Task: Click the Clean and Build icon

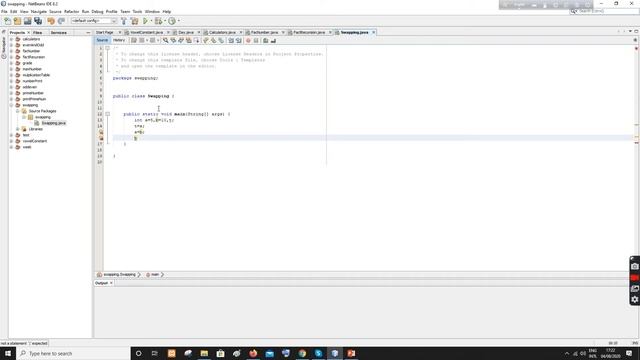Action: tap(134, 21)
